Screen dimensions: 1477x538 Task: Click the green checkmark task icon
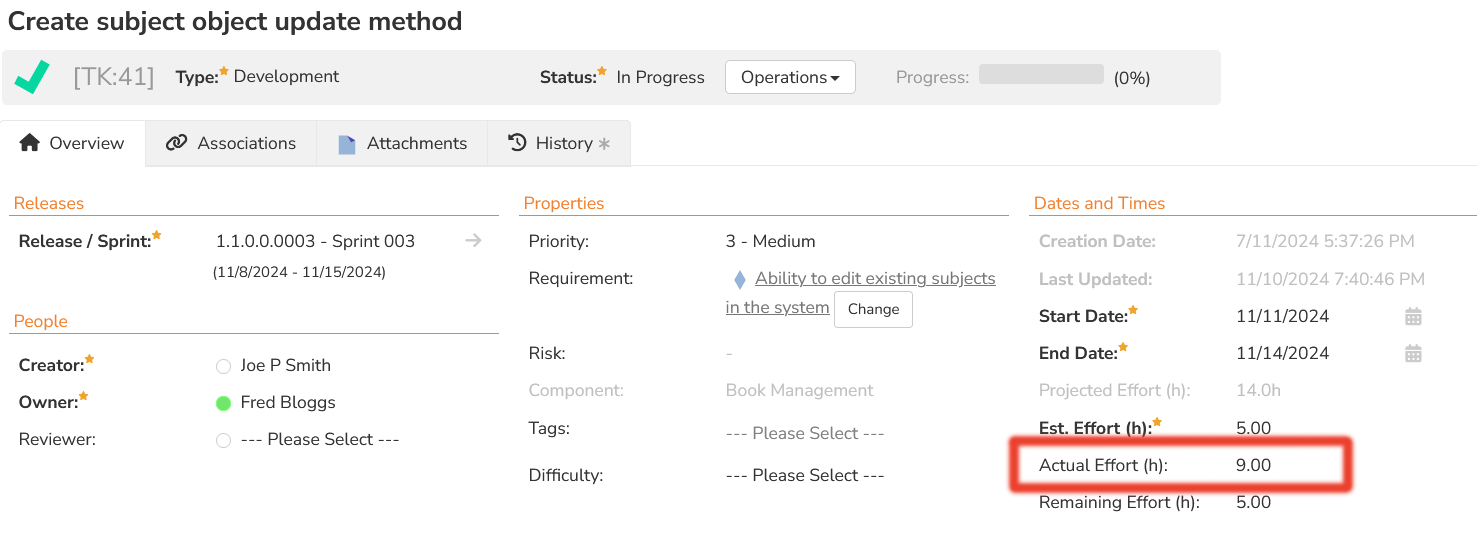click(32, 77)
